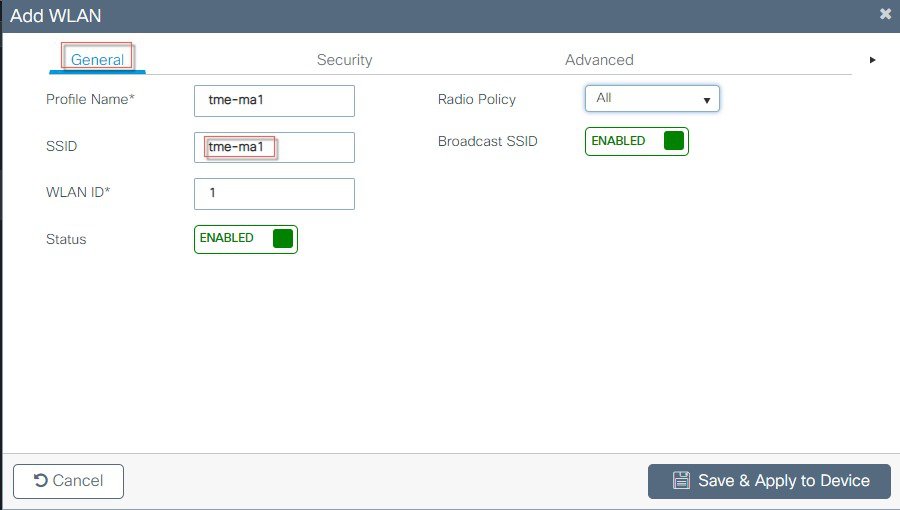Screen dimensions: 900x510
Task: Toggle the Broadcast SSID switch
Action: tap(637, 142)
